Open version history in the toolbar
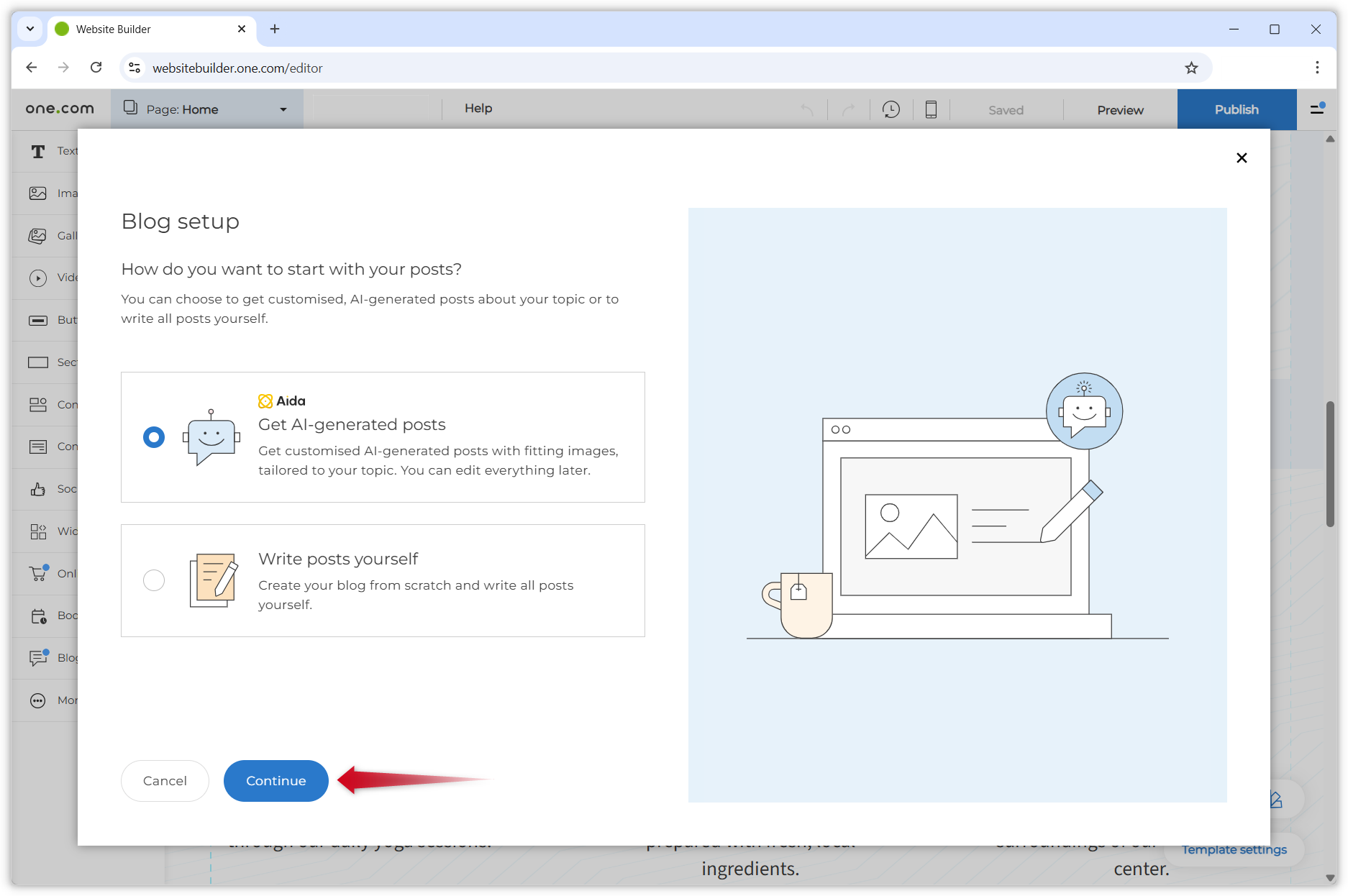This screenshot has width=1348, height=896. (x=891, y=109)
